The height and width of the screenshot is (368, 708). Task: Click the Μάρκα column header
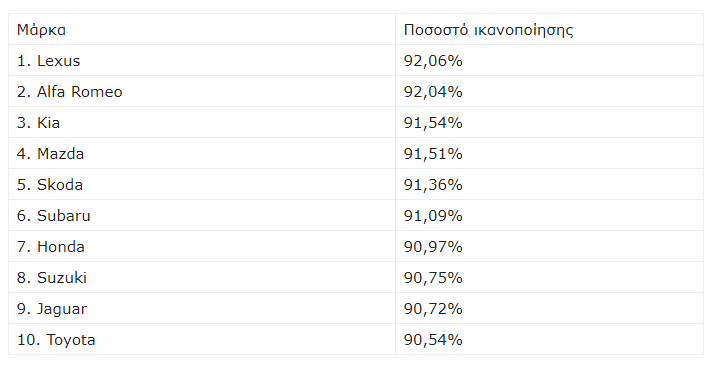tap(202, 29)
